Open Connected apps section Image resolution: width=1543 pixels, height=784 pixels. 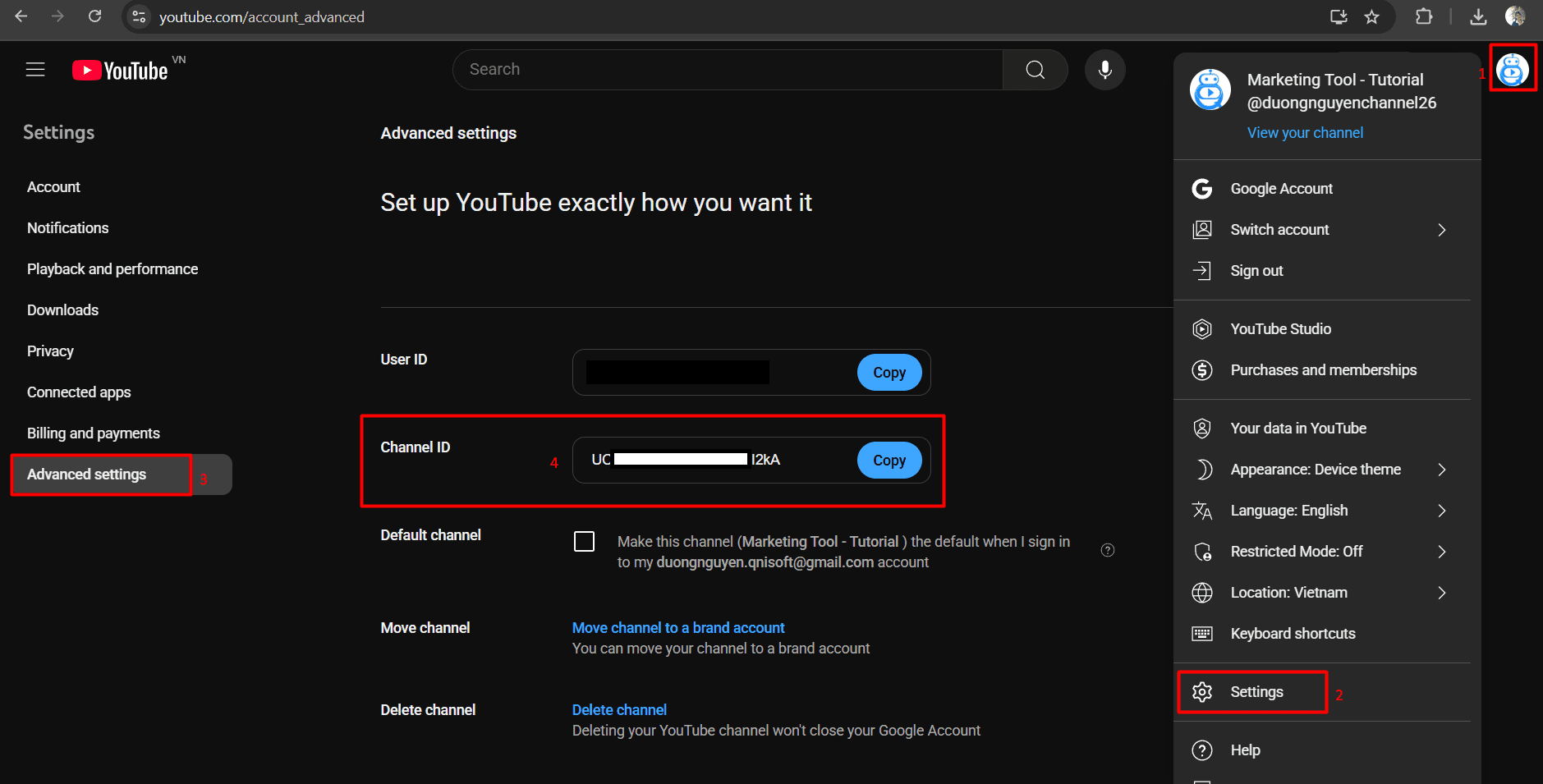point(79,392)
